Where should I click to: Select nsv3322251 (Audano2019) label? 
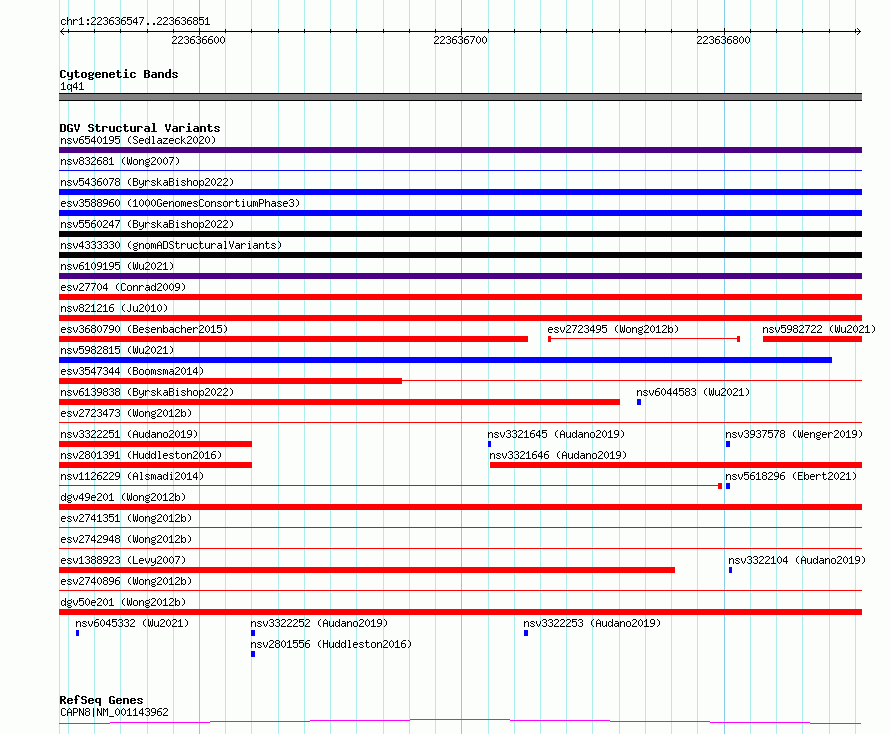click(129, 434)
